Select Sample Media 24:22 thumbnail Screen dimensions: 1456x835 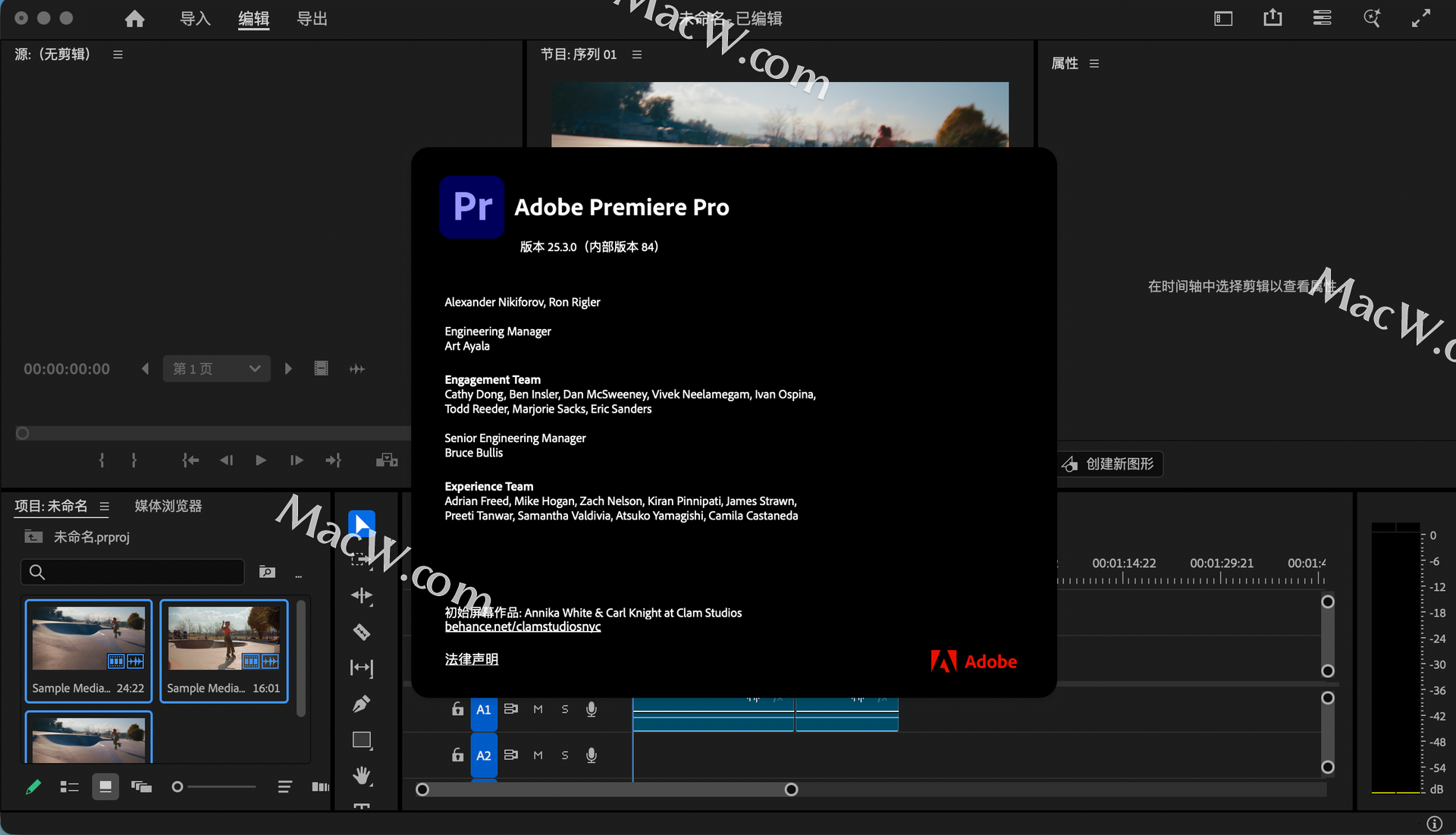[x=89, y=651]
